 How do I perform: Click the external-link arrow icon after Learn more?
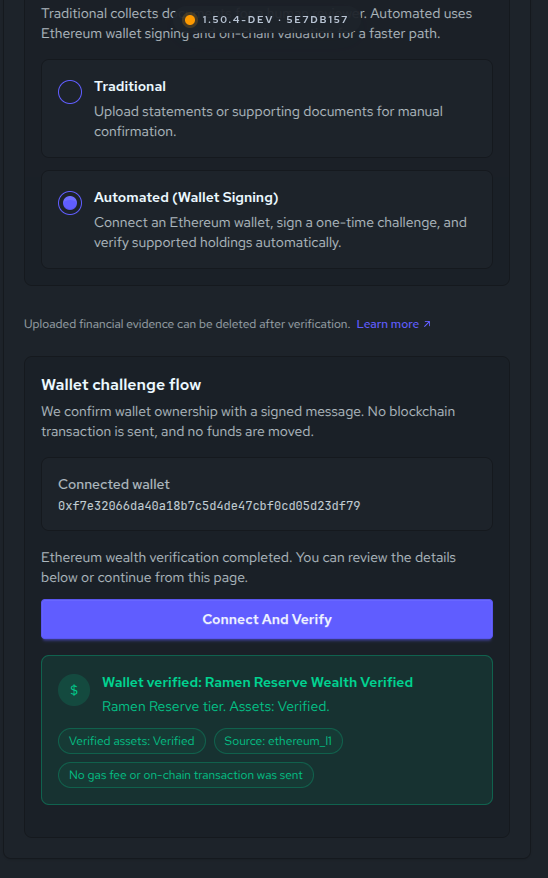tap(427, 324)
